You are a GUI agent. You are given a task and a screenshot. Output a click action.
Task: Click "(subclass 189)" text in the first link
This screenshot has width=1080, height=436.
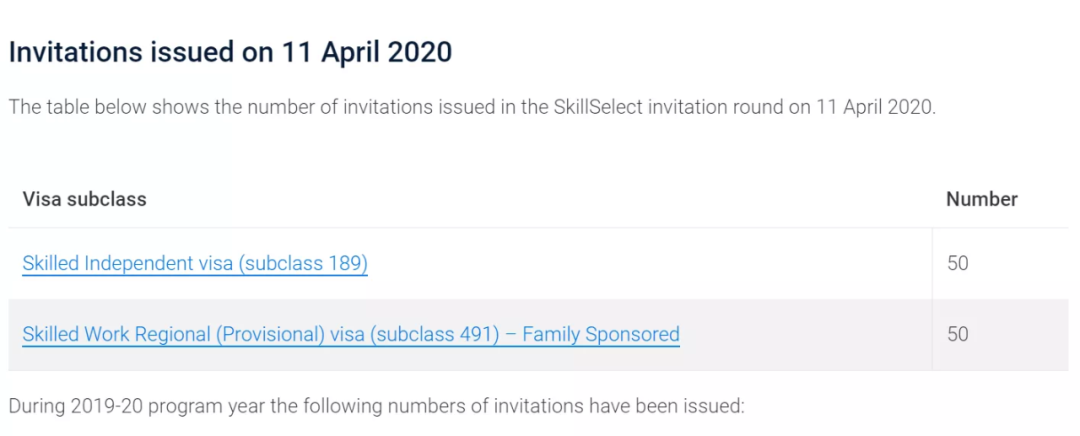click(x=302, y=264)
